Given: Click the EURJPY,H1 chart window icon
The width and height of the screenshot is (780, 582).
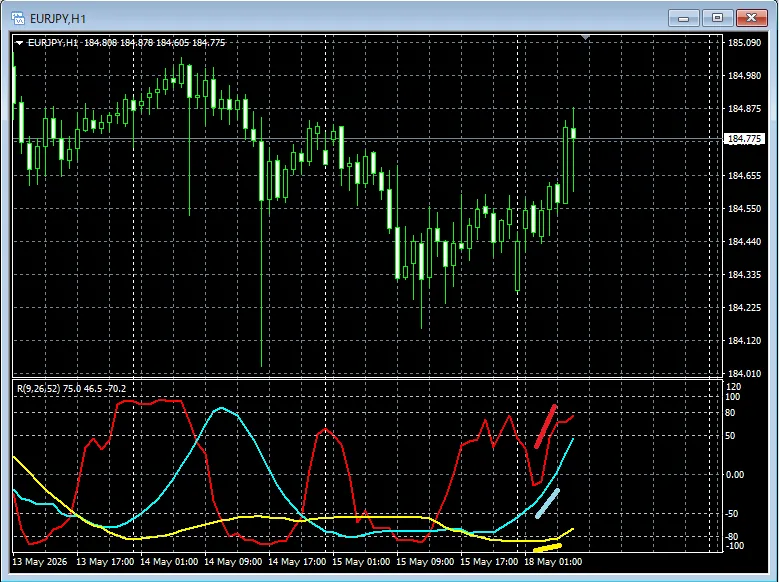Looking at the screenshot, I should pos(17,18).
